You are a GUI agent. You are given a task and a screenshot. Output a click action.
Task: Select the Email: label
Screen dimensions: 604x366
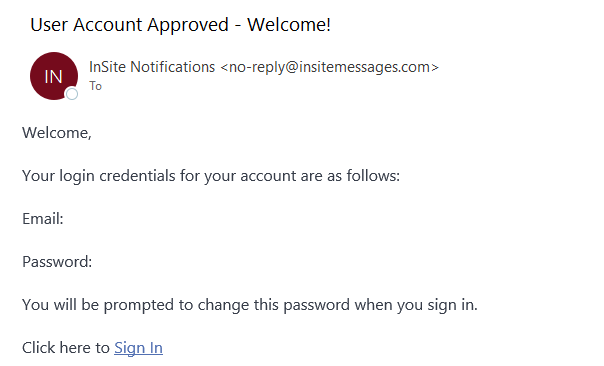(x=43, y=219)
